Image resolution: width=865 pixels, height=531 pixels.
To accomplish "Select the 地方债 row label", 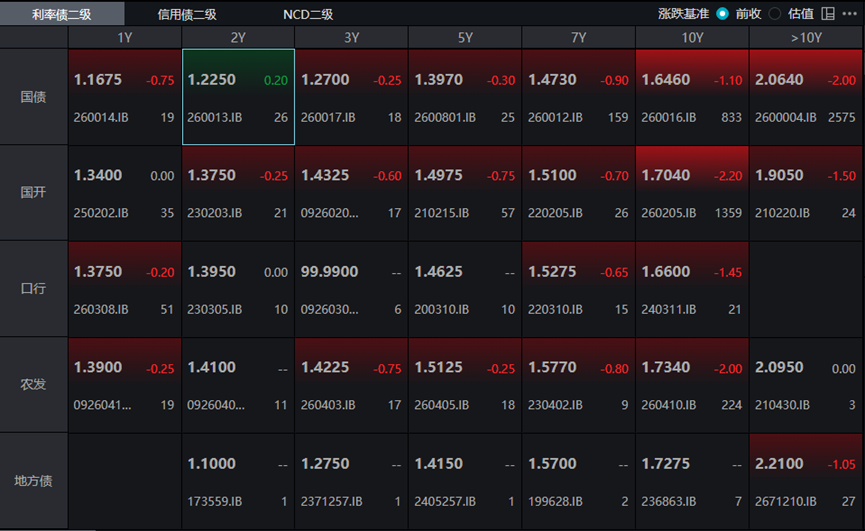I will pyautogui.click(x=33, y=481).
